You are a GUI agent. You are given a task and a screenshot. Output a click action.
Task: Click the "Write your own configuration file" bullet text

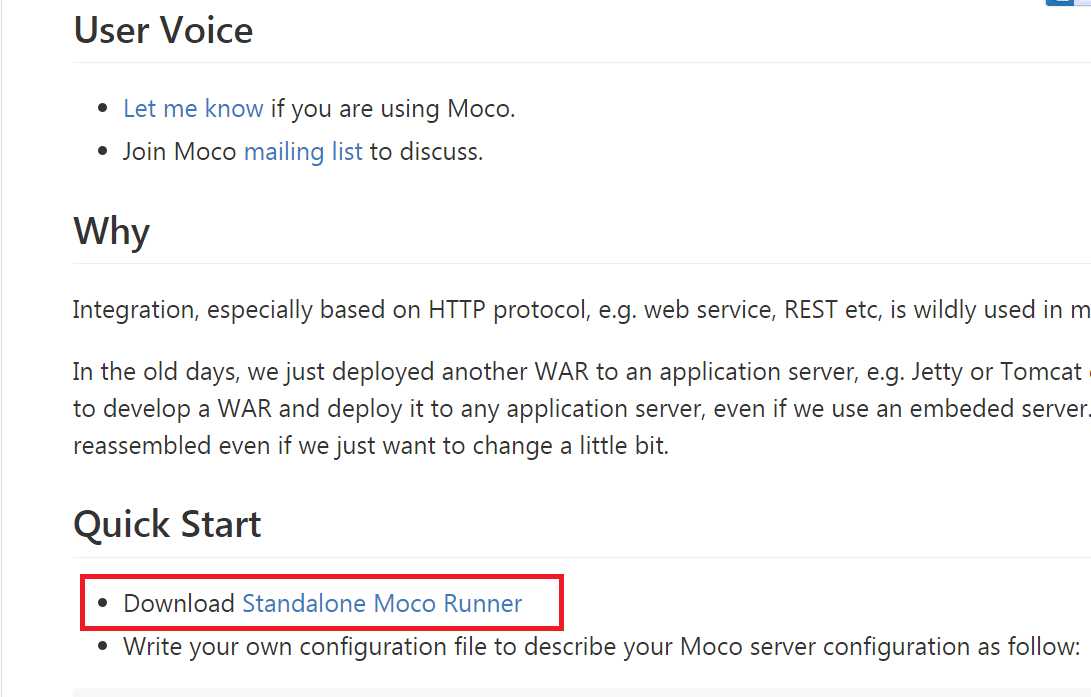(601, 647)
